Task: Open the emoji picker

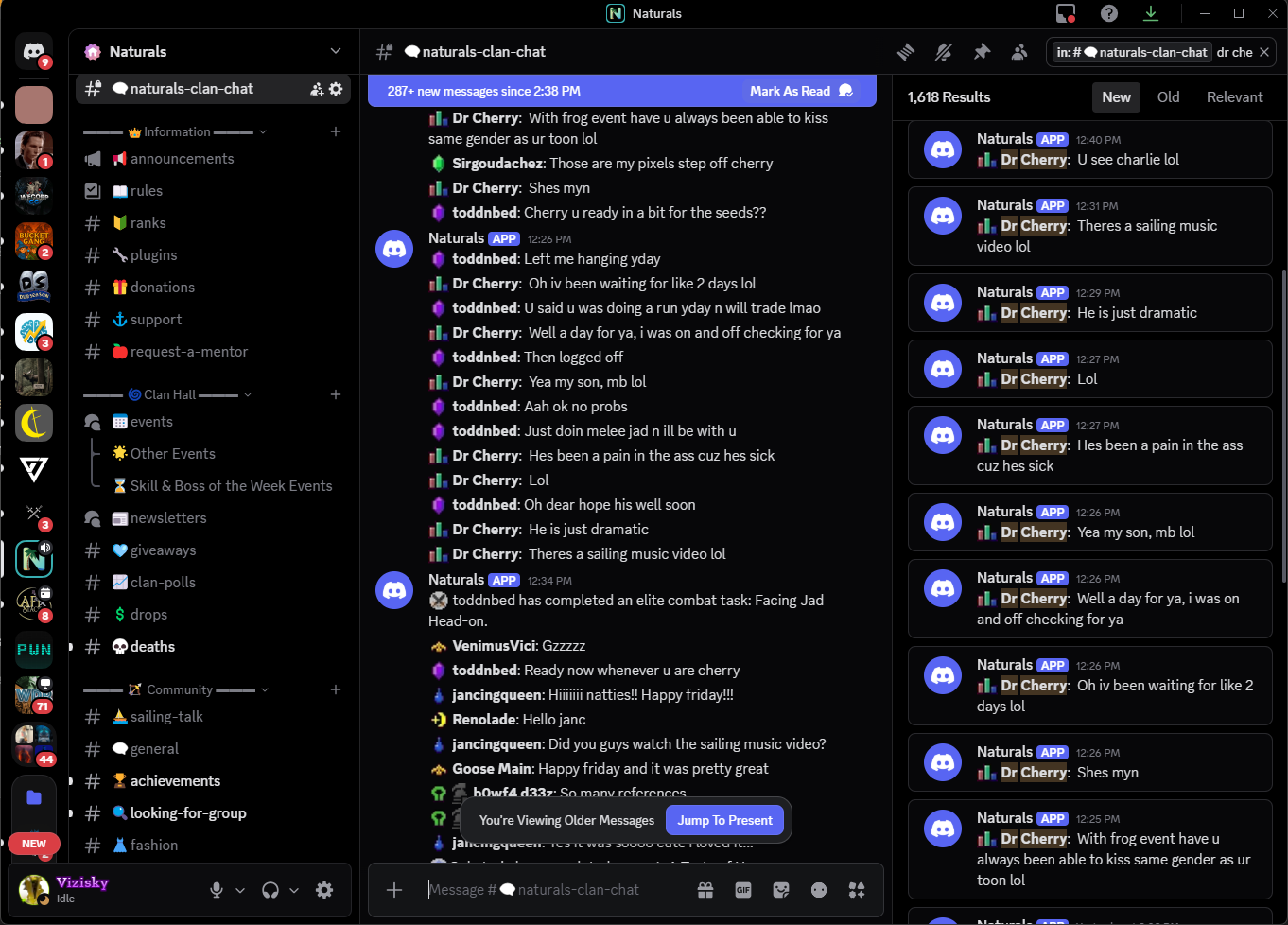Action: [x=819, y=890]
